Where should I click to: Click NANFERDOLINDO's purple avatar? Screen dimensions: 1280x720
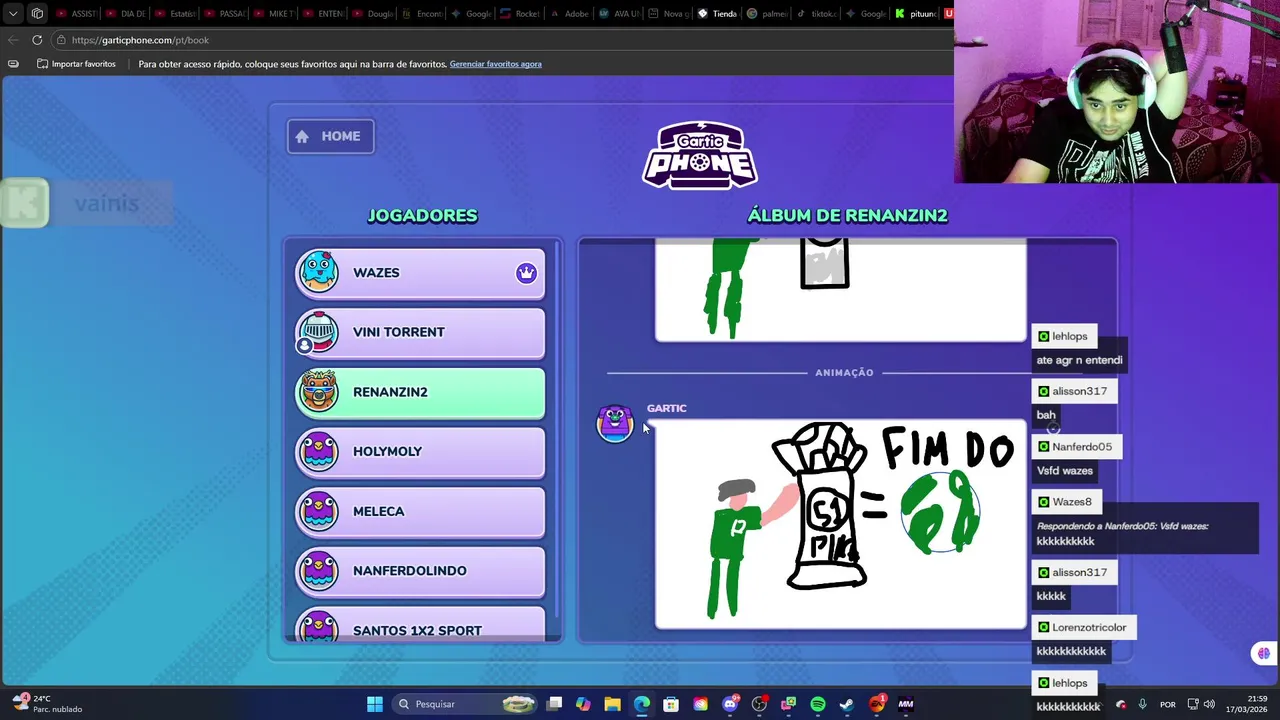pos(319,570)
